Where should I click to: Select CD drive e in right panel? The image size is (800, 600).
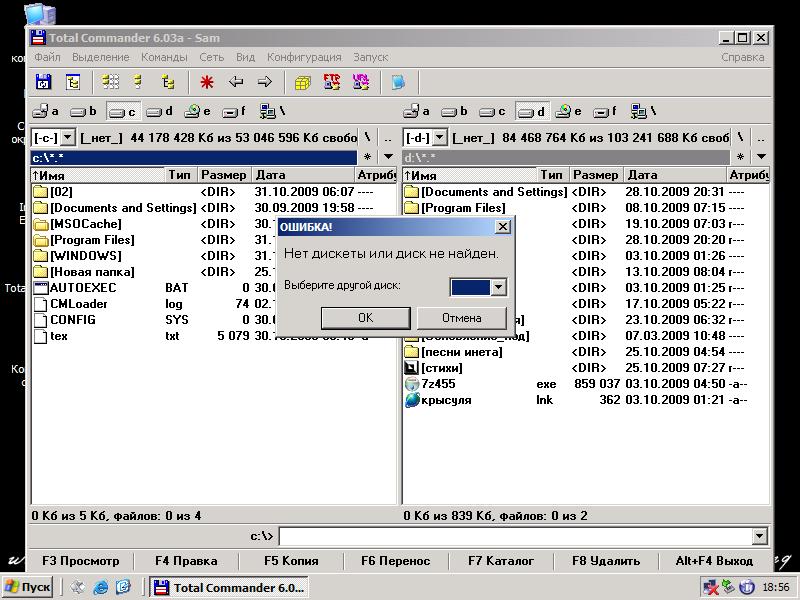(568, 111)
